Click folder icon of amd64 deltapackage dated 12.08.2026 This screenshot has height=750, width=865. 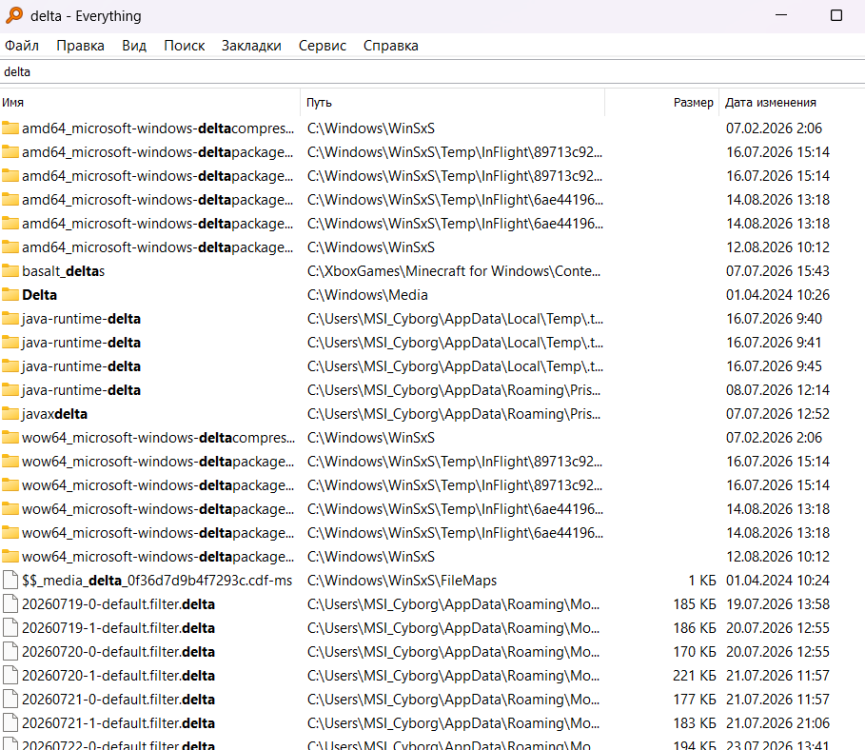pyautogui.click(x=10, y=247)
